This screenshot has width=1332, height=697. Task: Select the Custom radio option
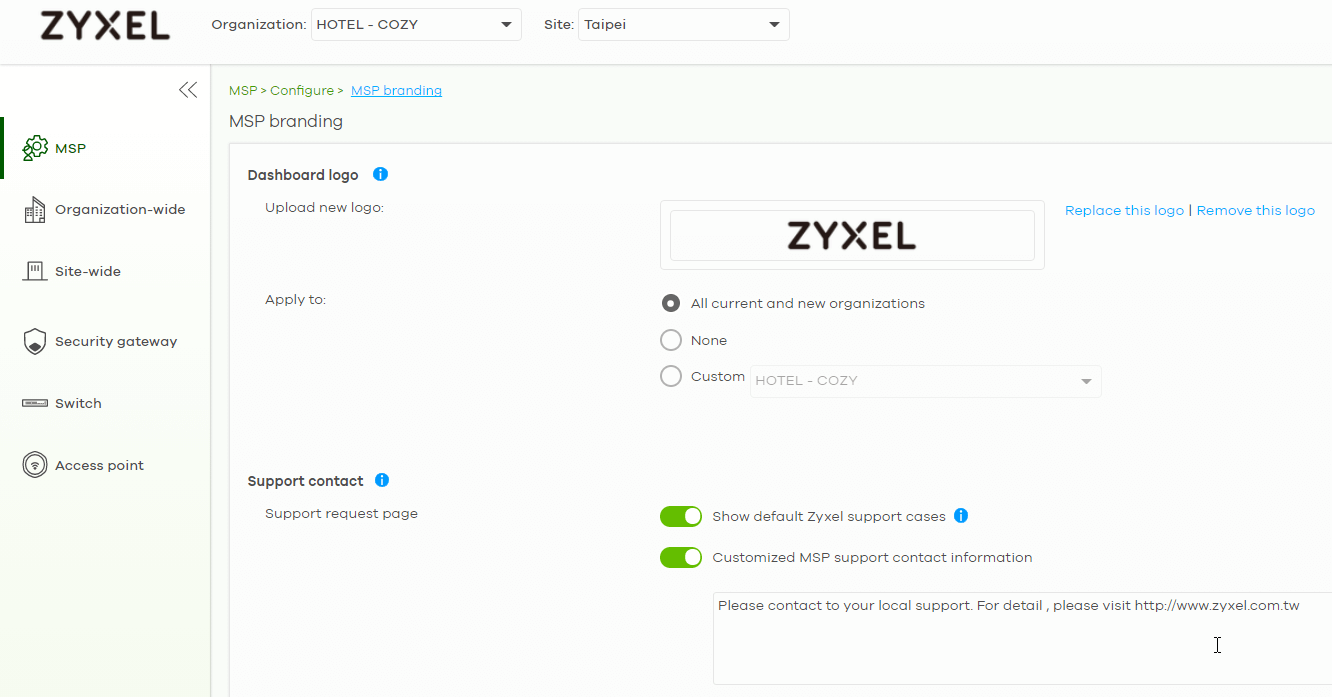coord(671,376)
